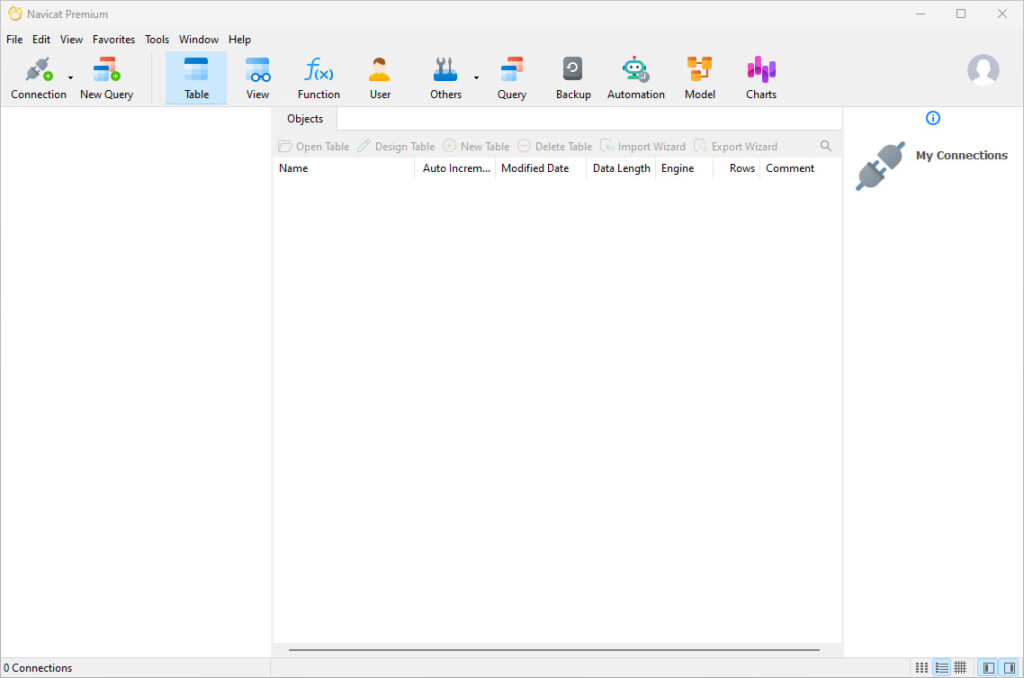This screenshot has height=678, width=1024.
Task: Click the blue information icon
Action: click(933, 118)
